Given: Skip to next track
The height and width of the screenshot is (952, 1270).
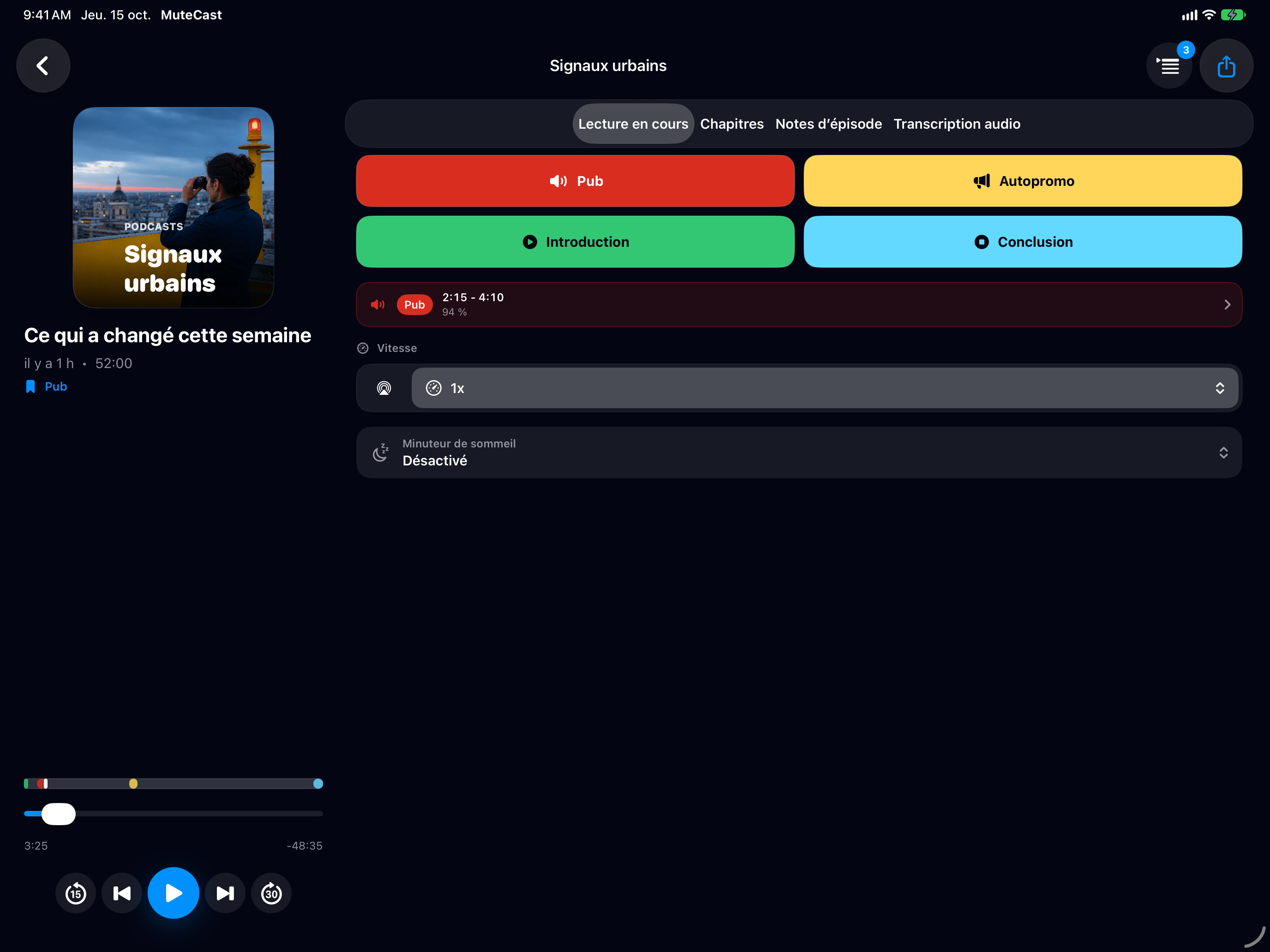Looking at the screenshot, I should tap(225, 893).
